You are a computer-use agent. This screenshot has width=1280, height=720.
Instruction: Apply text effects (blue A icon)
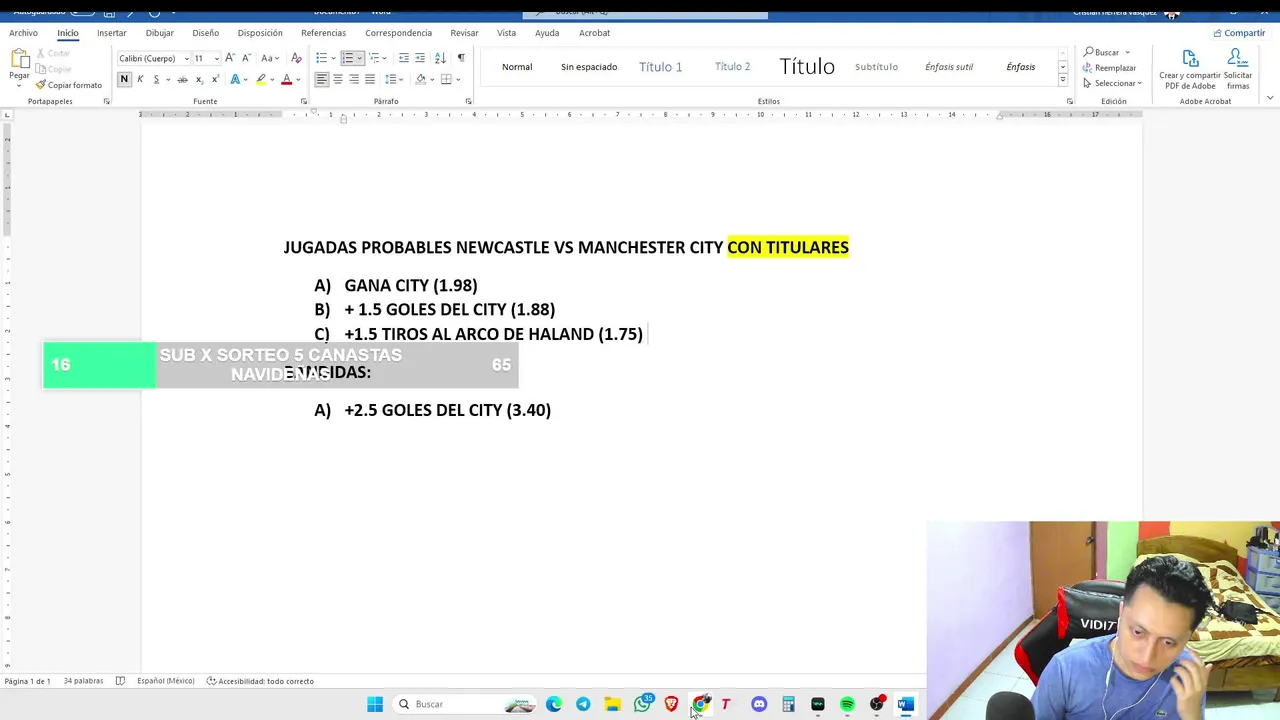(235, 79)
